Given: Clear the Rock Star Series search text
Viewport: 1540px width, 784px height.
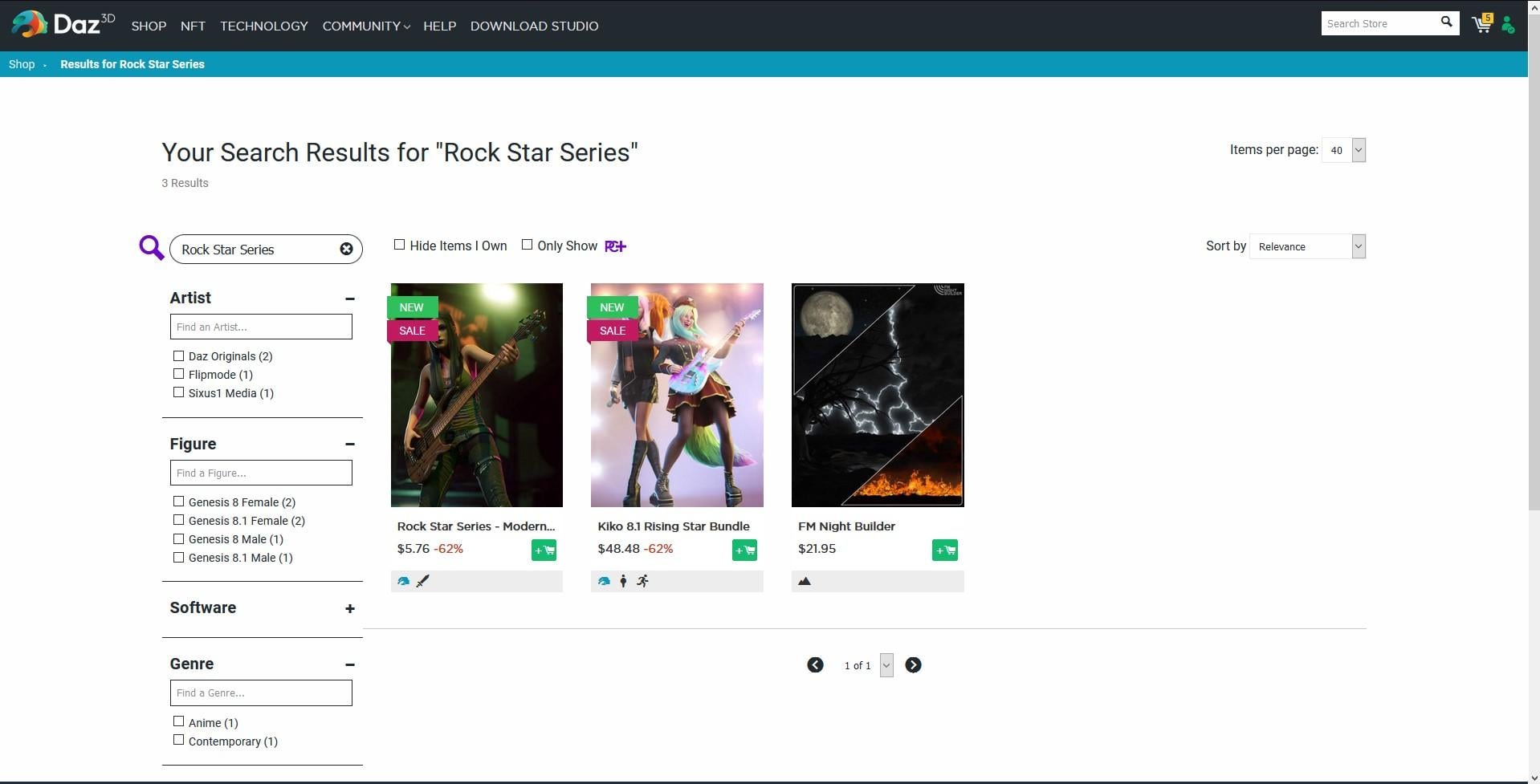Looking at the screenshot, I should point(346,249).
